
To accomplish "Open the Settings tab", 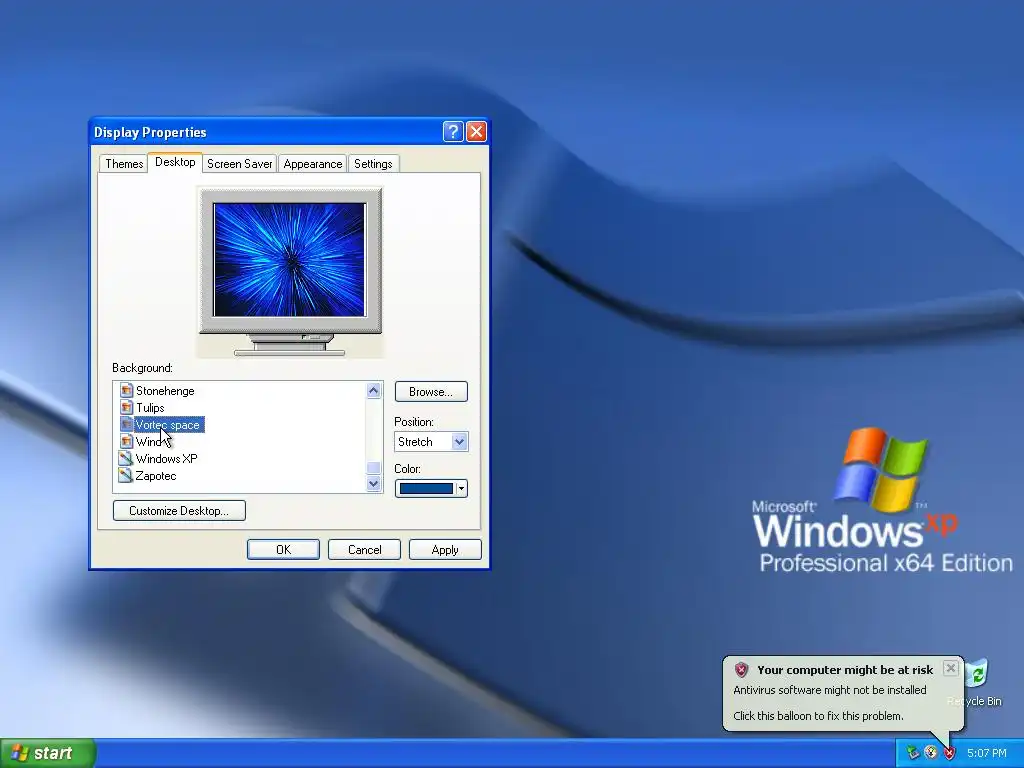I will pos(373,164).
